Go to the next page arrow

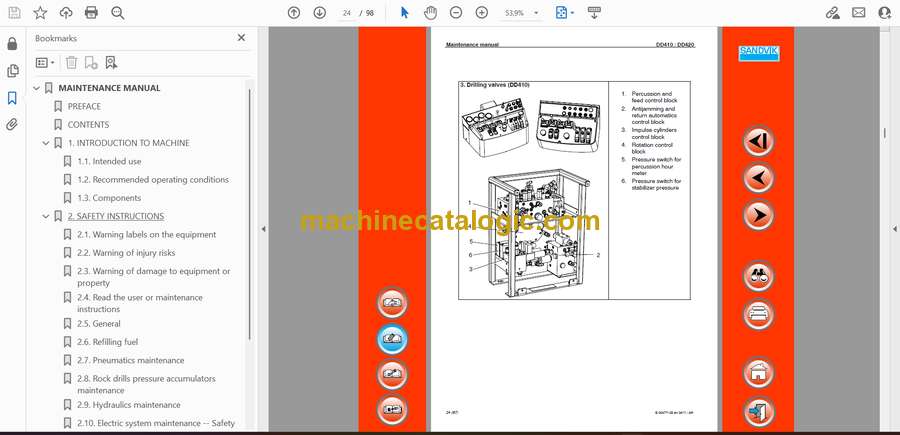point(320,13)
